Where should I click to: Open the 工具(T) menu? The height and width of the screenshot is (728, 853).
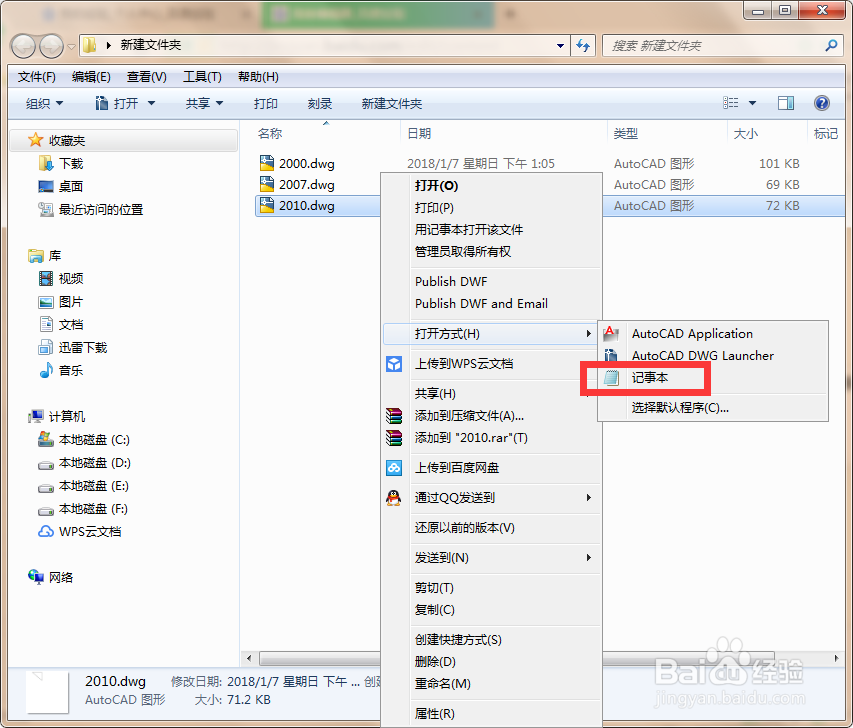point(202,77)
